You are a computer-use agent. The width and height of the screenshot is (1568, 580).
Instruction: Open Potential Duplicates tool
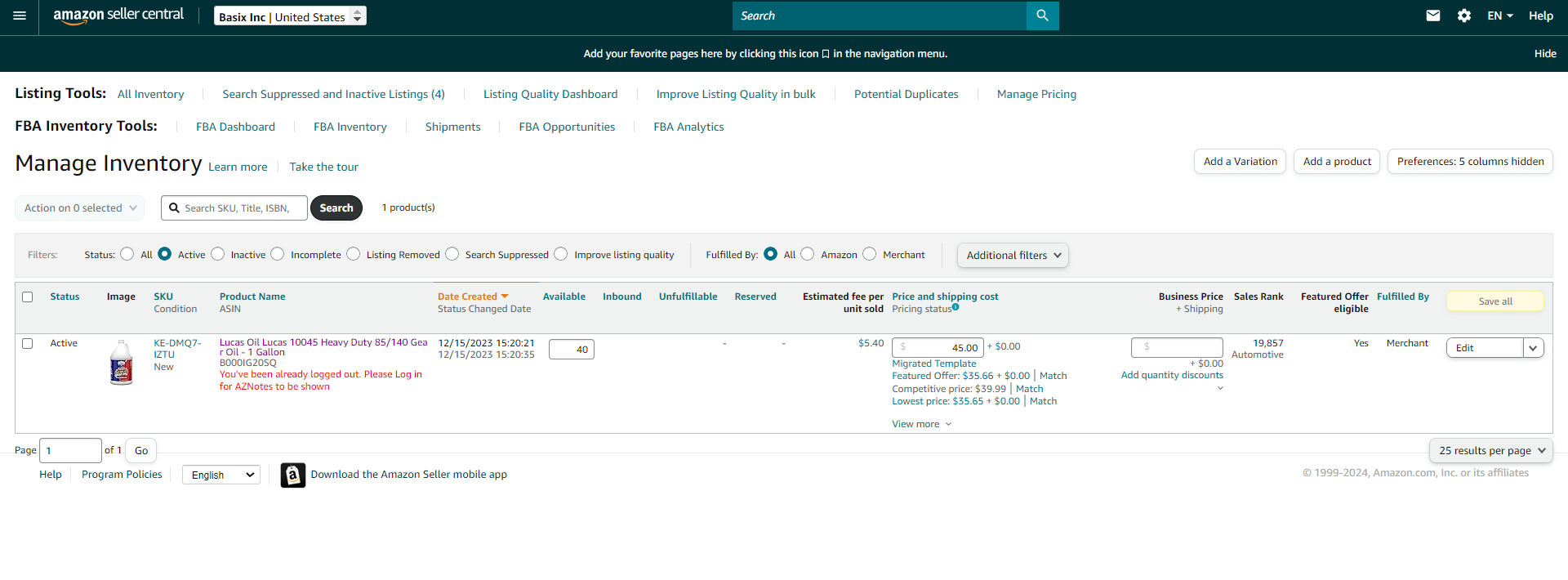pos(906,94)
